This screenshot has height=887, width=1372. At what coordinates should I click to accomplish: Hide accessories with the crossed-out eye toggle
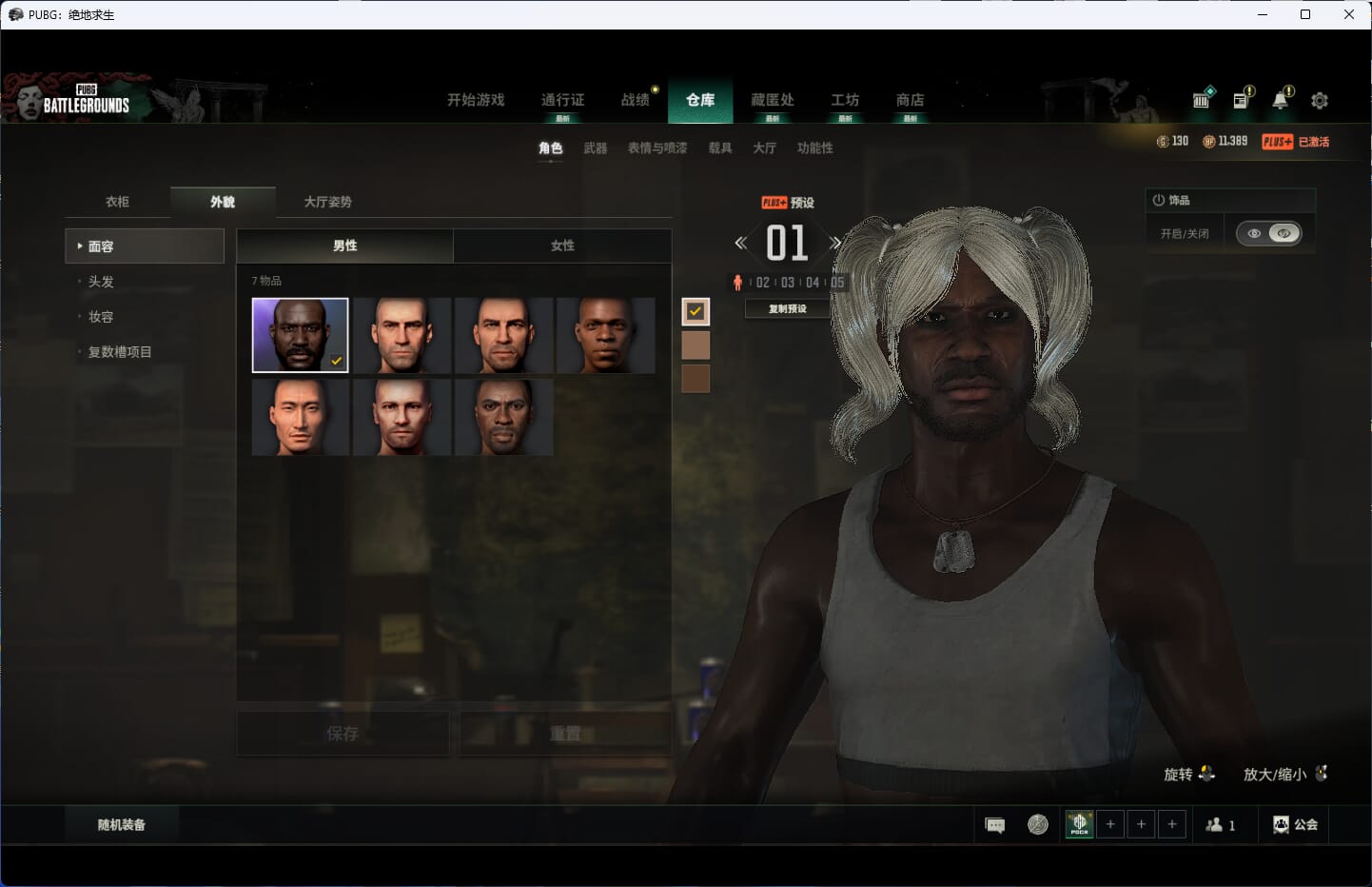point(1284,233)
